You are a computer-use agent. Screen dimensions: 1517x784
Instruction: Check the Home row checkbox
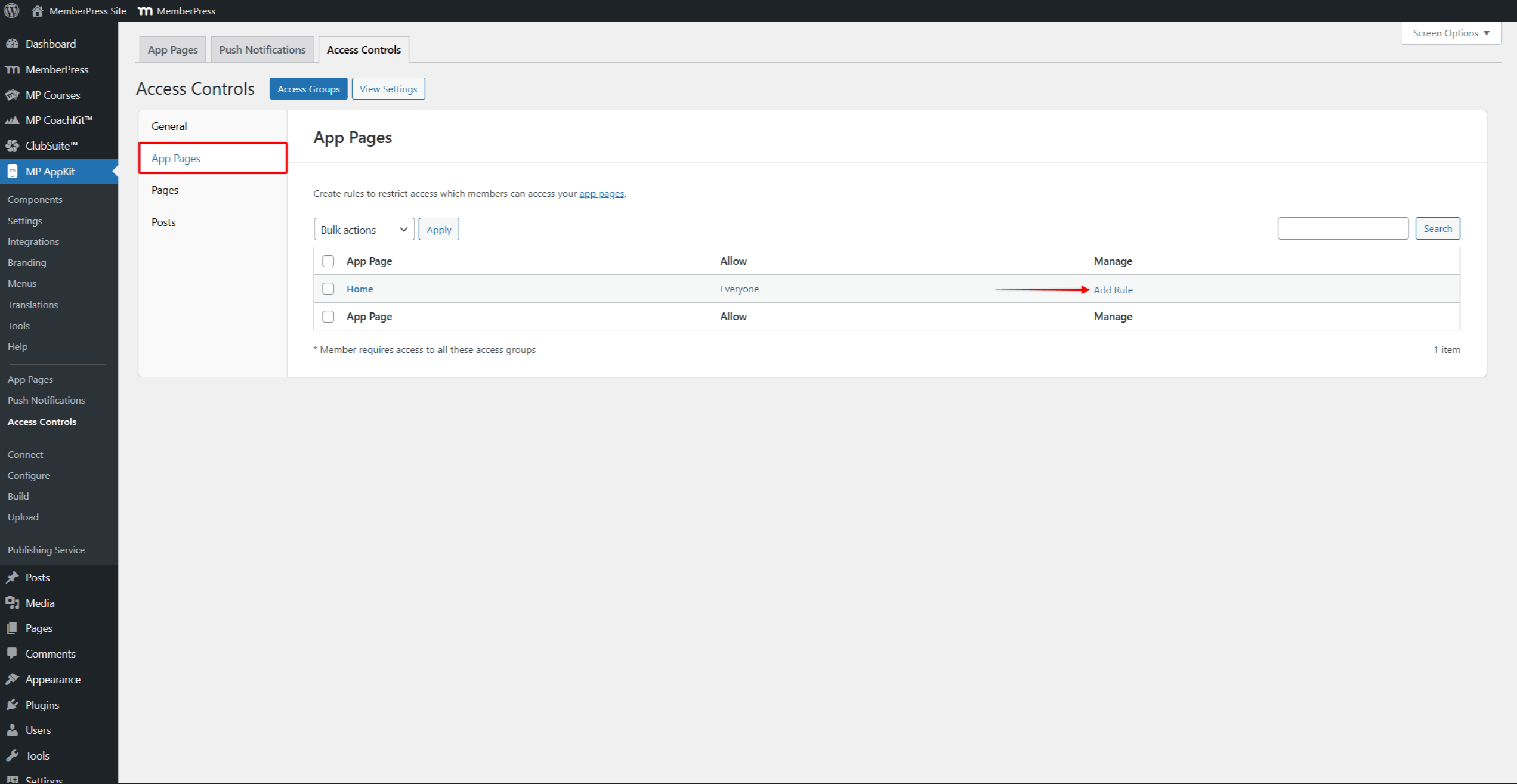(x=328, y=289)
